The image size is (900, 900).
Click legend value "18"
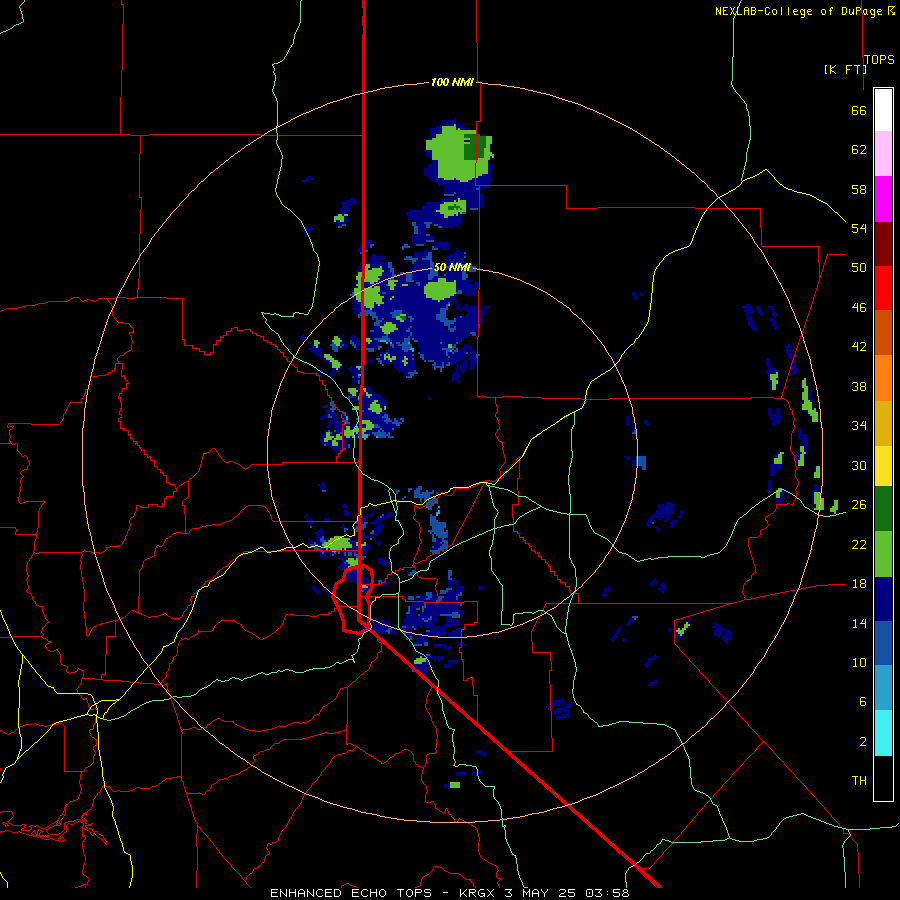pos(859,584)
